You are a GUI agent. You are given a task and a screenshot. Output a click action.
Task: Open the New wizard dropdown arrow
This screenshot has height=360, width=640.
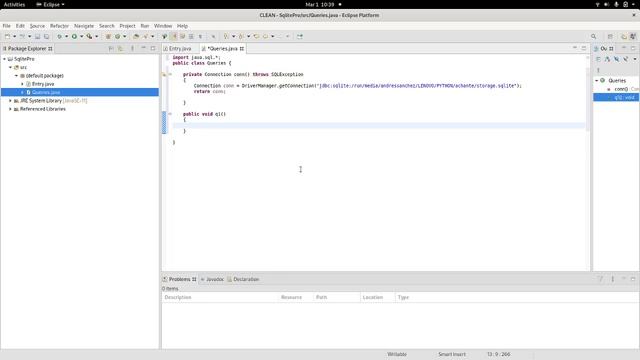14,36
